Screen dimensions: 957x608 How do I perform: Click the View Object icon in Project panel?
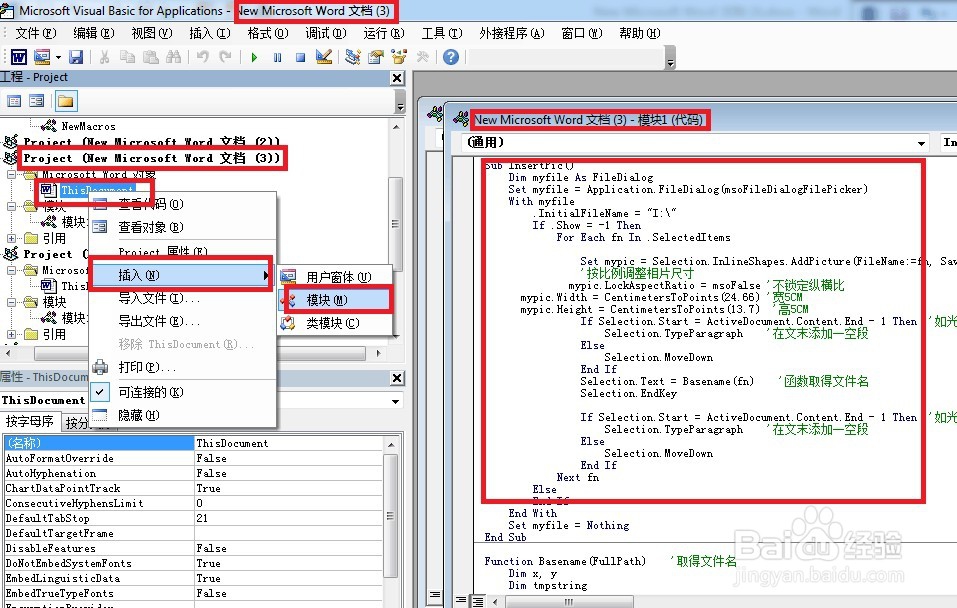coord(37,101)
